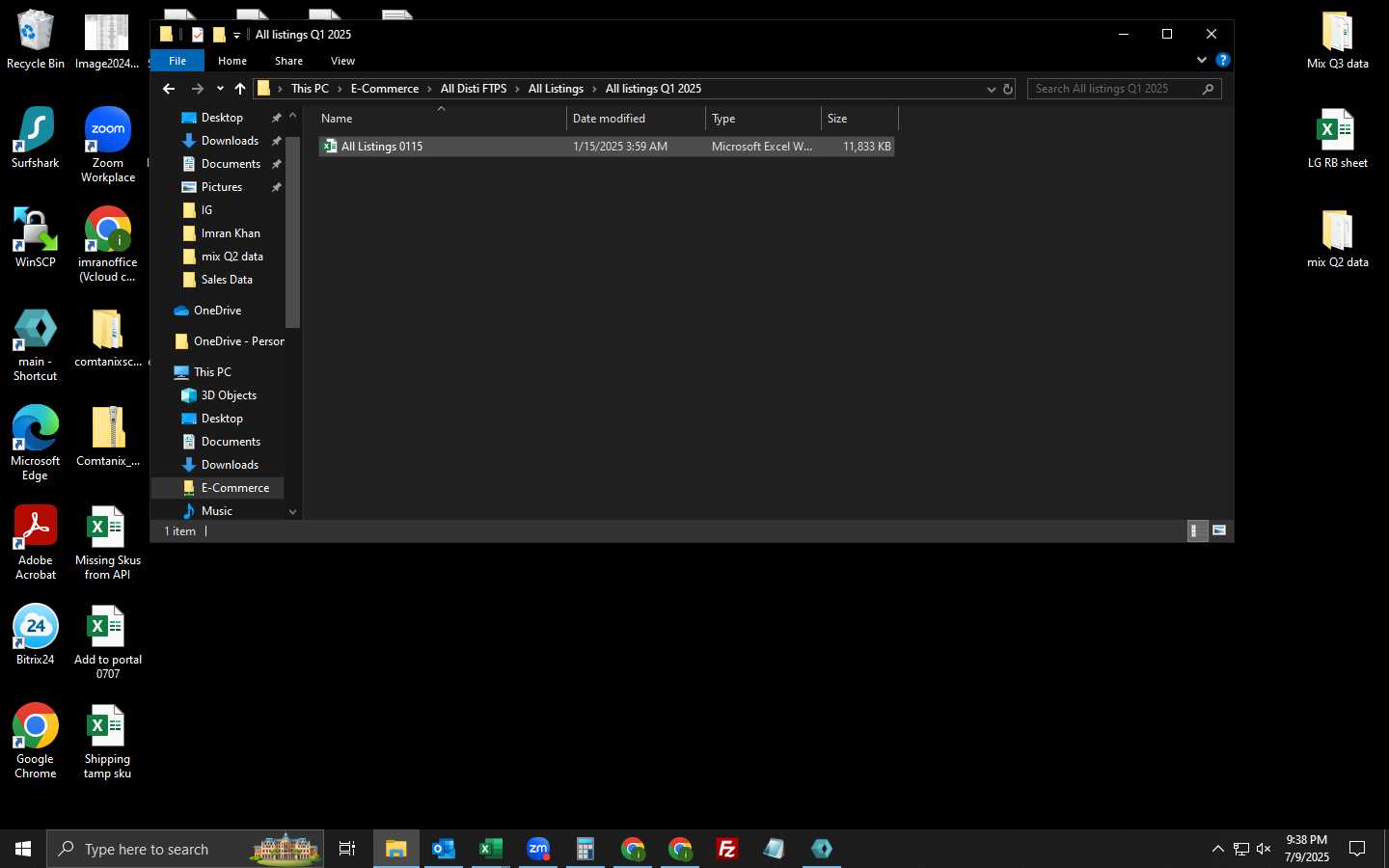Screen dimensions: 1389x868
Task: Open the Home ribbon tab
Action: pos(232,61)
